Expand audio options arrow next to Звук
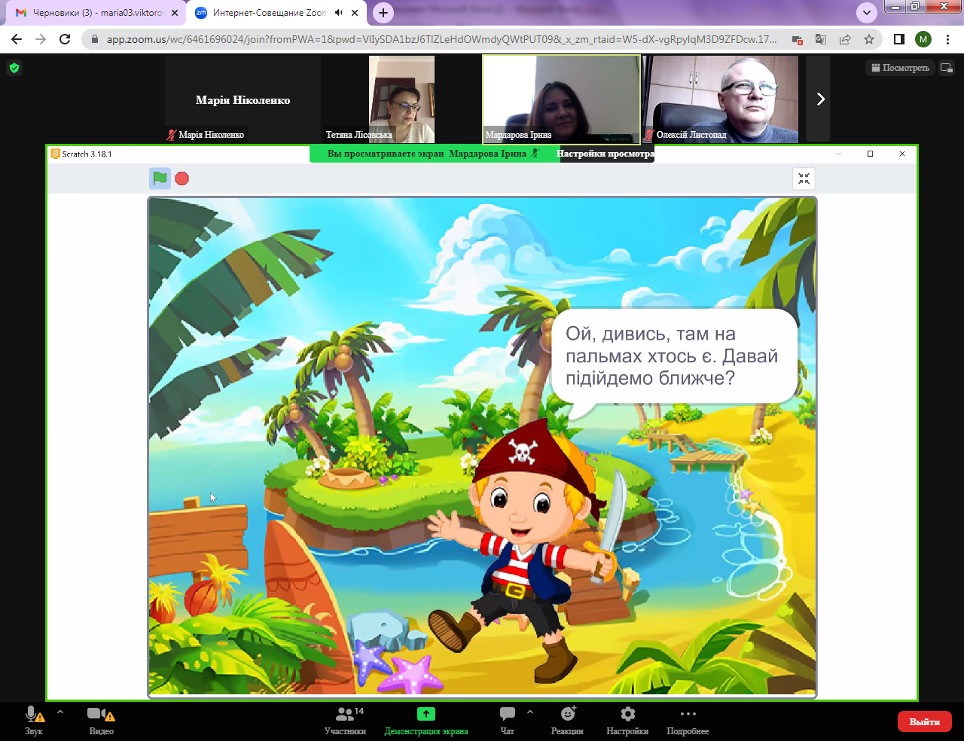964x742 pixels. click(60, 712)
